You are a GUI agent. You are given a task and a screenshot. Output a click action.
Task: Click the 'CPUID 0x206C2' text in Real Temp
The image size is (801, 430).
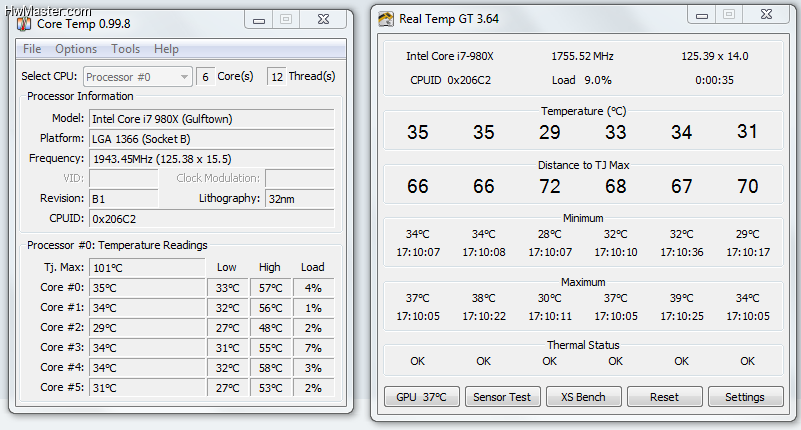[x=450, y=80]
